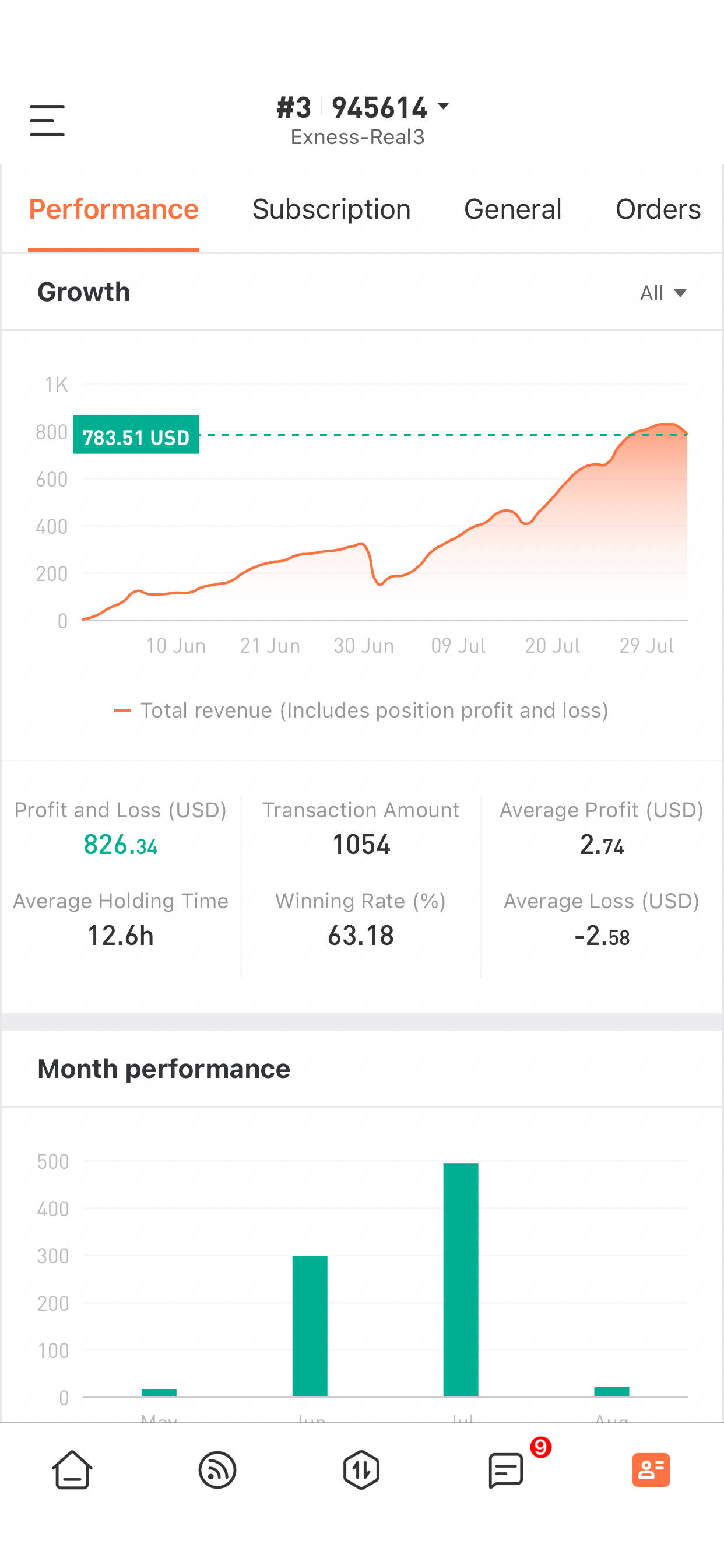Tap the trade hexagon icon

point(361,1469)
